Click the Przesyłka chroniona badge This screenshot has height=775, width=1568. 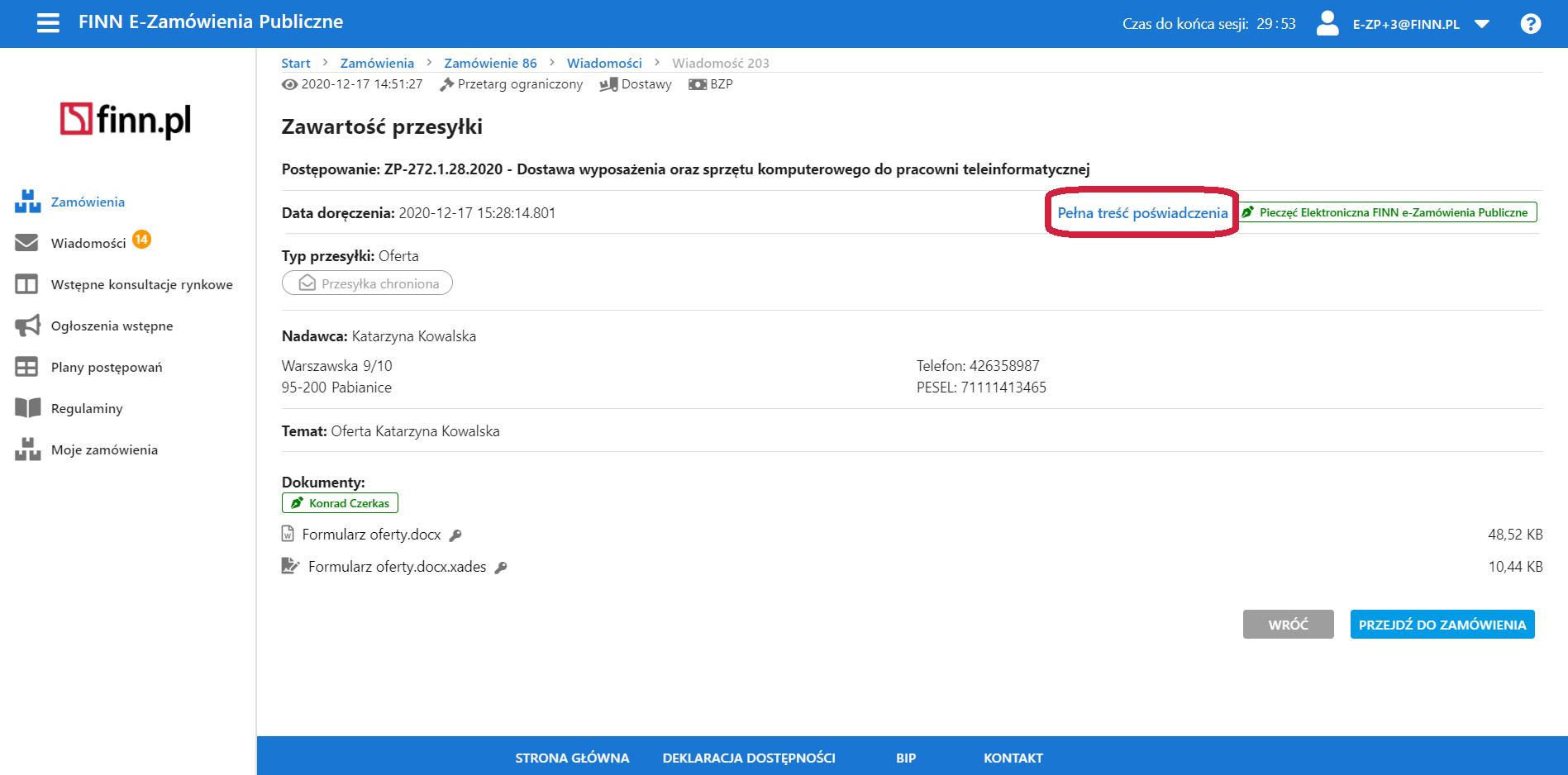click(367, 283)
